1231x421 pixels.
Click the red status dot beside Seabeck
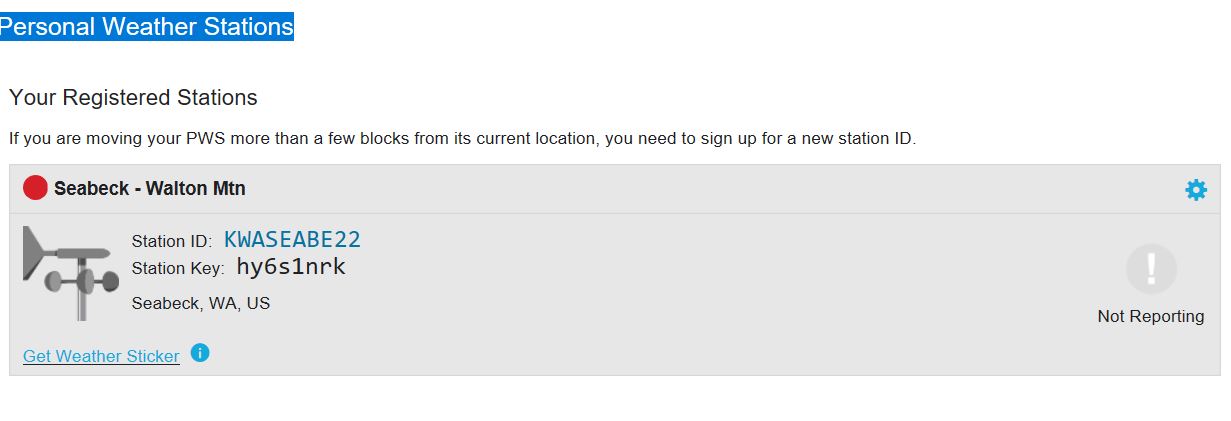pyautogui.click(x=35, y=188)
